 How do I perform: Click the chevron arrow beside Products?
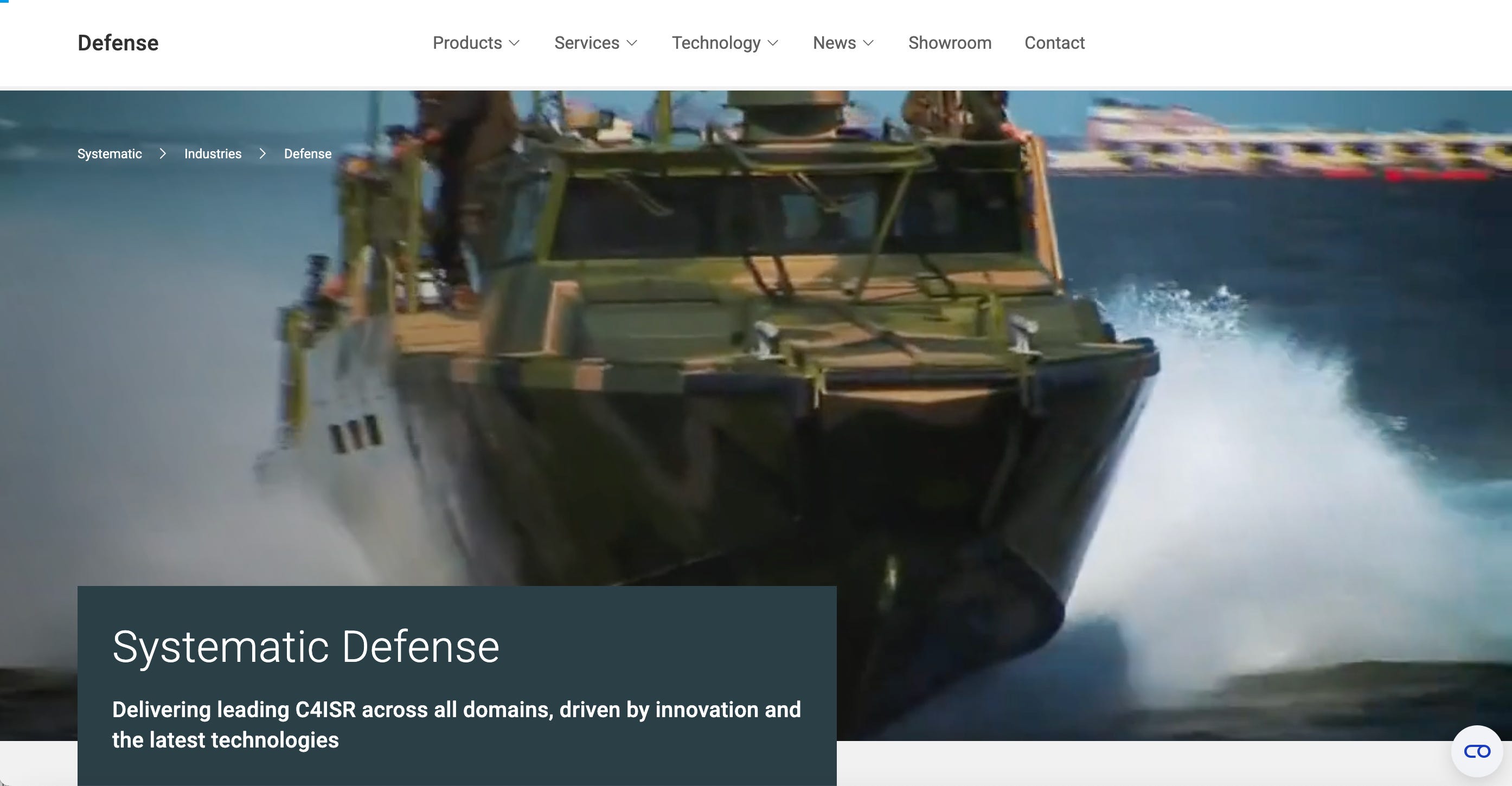point(514,43)
